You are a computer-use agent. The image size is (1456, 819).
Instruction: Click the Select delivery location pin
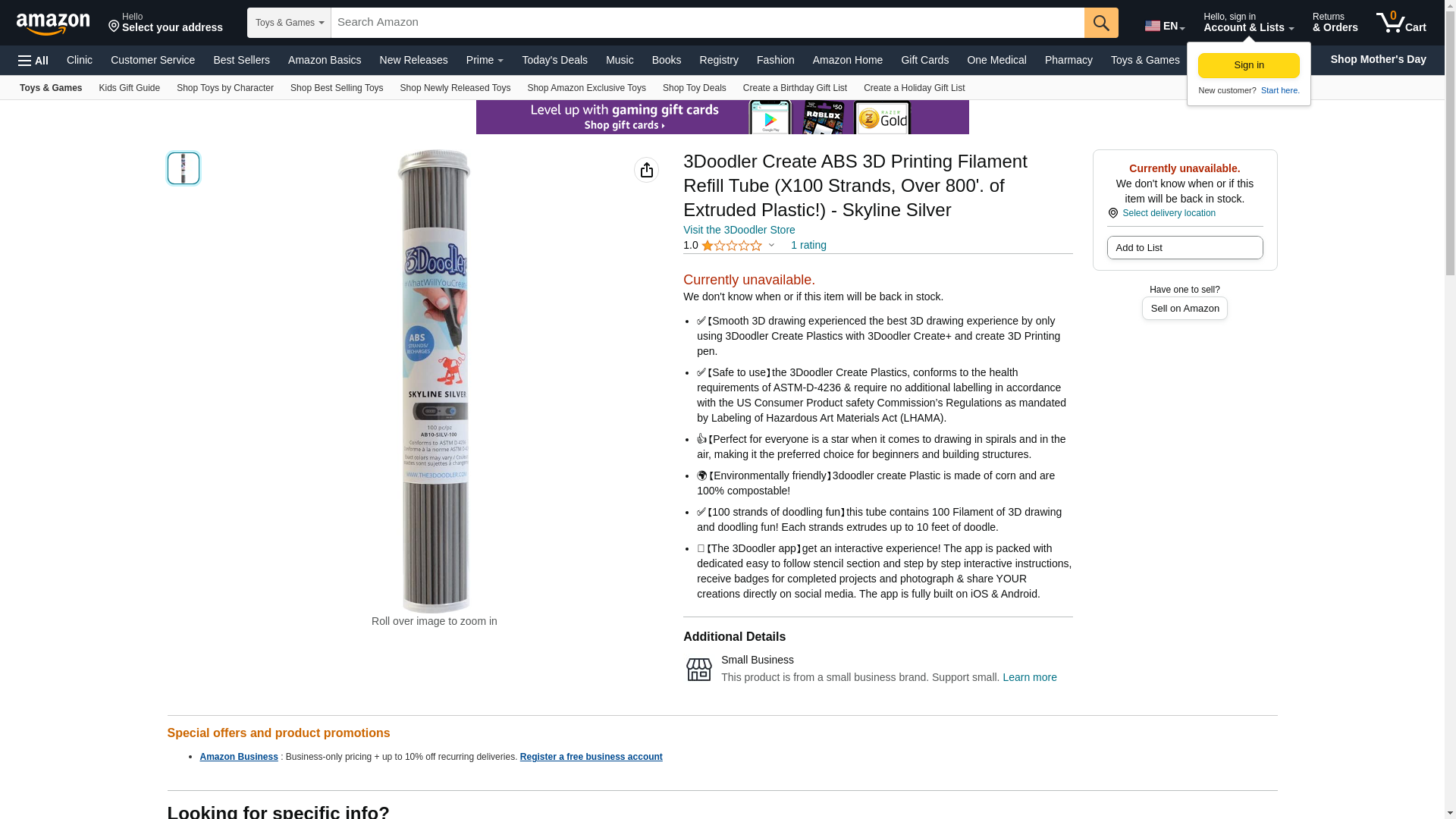coord(1112,213)
